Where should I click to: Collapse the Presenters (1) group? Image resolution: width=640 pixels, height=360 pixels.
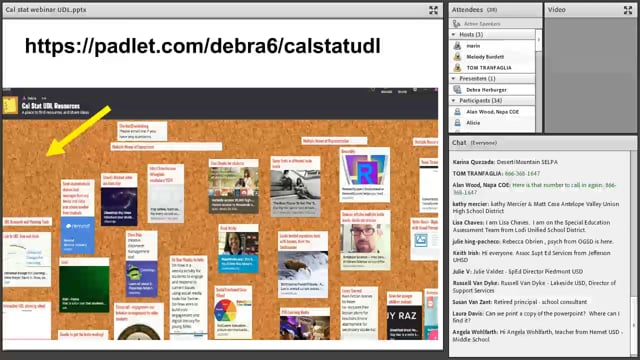453,78
